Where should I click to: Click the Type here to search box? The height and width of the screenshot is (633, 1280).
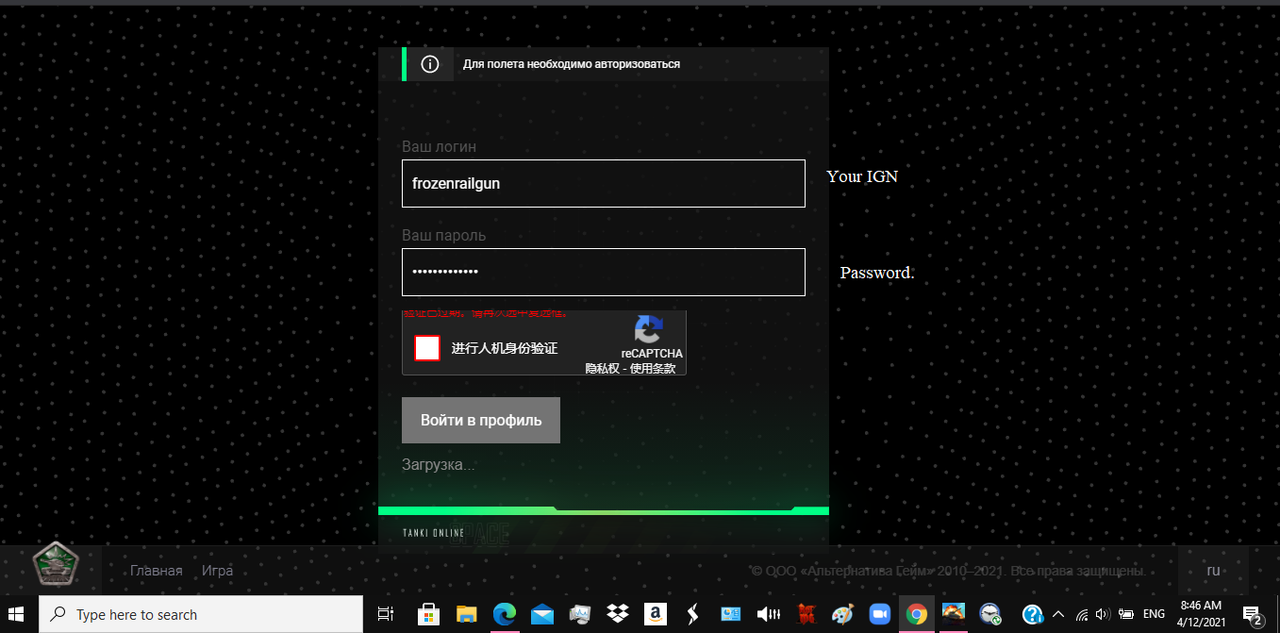pos(201,614)
